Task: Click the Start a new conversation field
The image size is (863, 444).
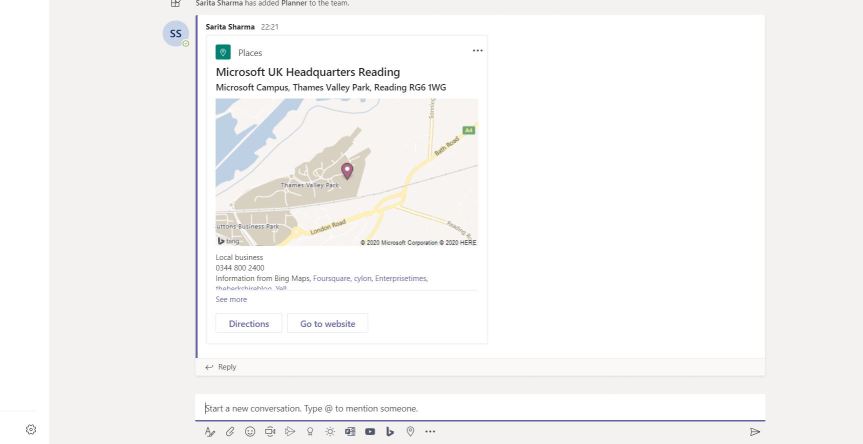Action: click(480, 408)
